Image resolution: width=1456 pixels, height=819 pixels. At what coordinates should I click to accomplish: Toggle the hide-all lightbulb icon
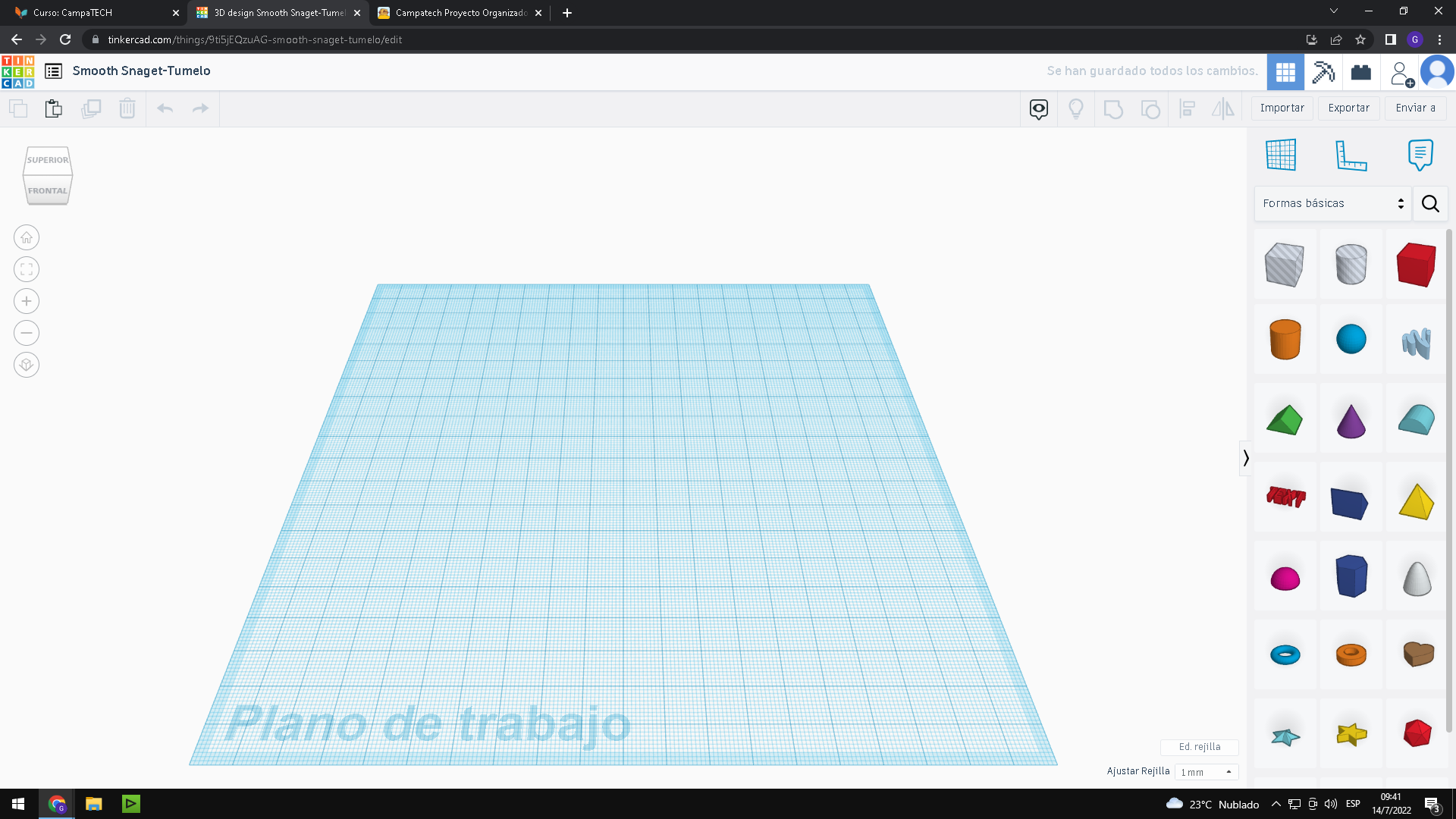click(x=1076, y=108)
